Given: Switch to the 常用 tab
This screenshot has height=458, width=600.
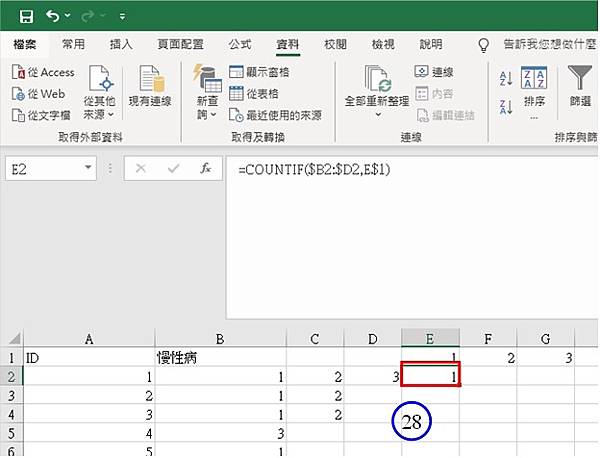Looking at the screenshot, I should pyautogui.click(x=73, y=44).
